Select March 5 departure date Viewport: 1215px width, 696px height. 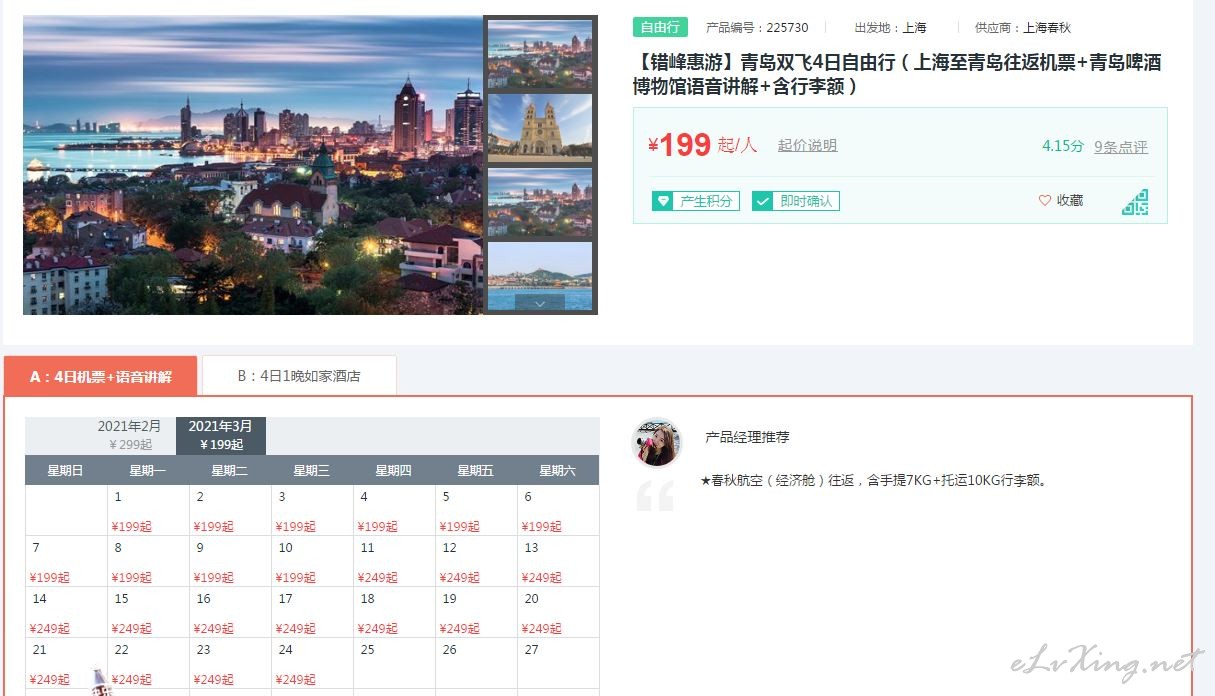coord(476,510)
